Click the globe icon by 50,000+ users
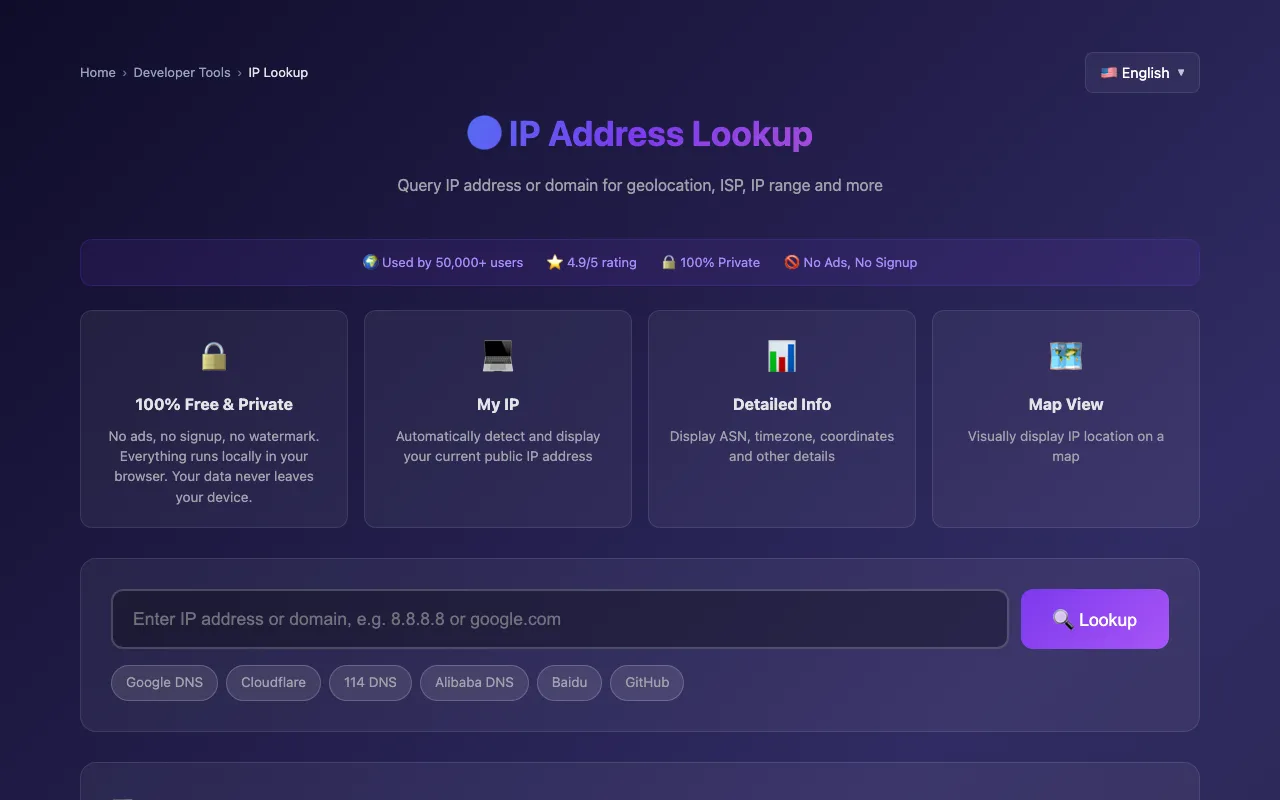 click(x=370, y=262)
